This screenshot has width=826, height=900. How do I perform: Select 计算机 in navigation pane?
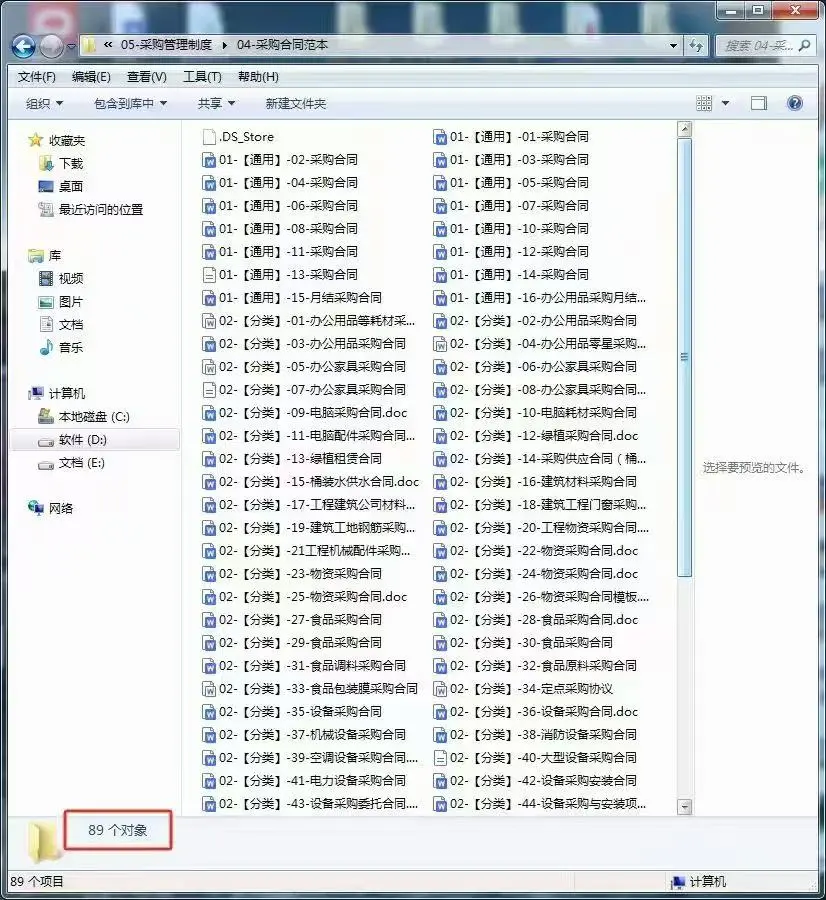[57, 393]
